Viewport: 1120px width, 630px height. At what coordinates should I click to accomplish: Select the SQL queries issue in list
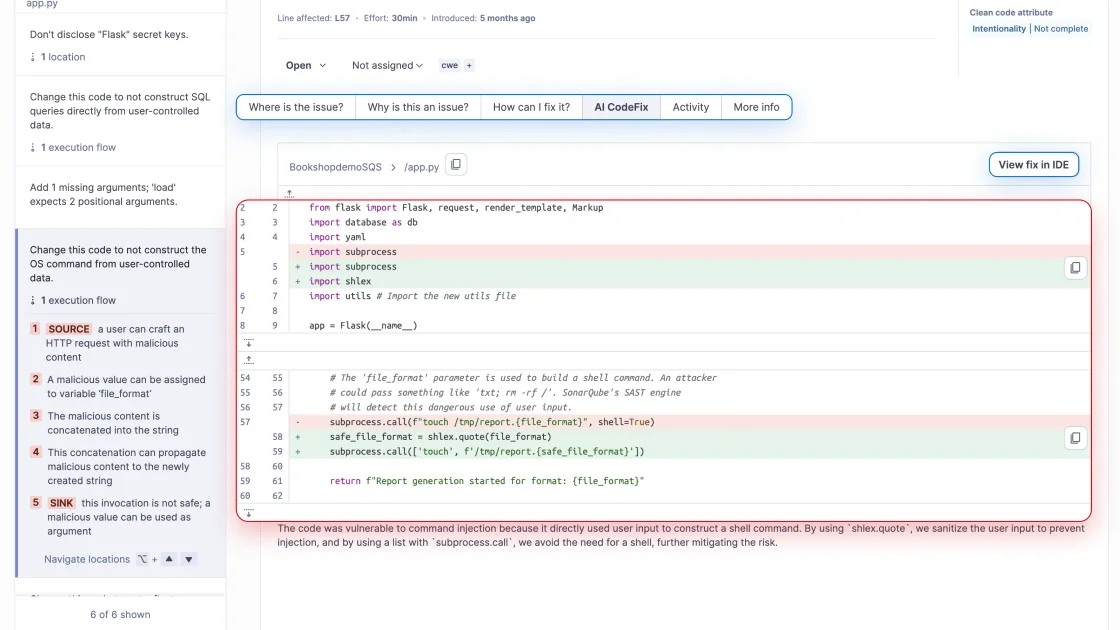120,111
